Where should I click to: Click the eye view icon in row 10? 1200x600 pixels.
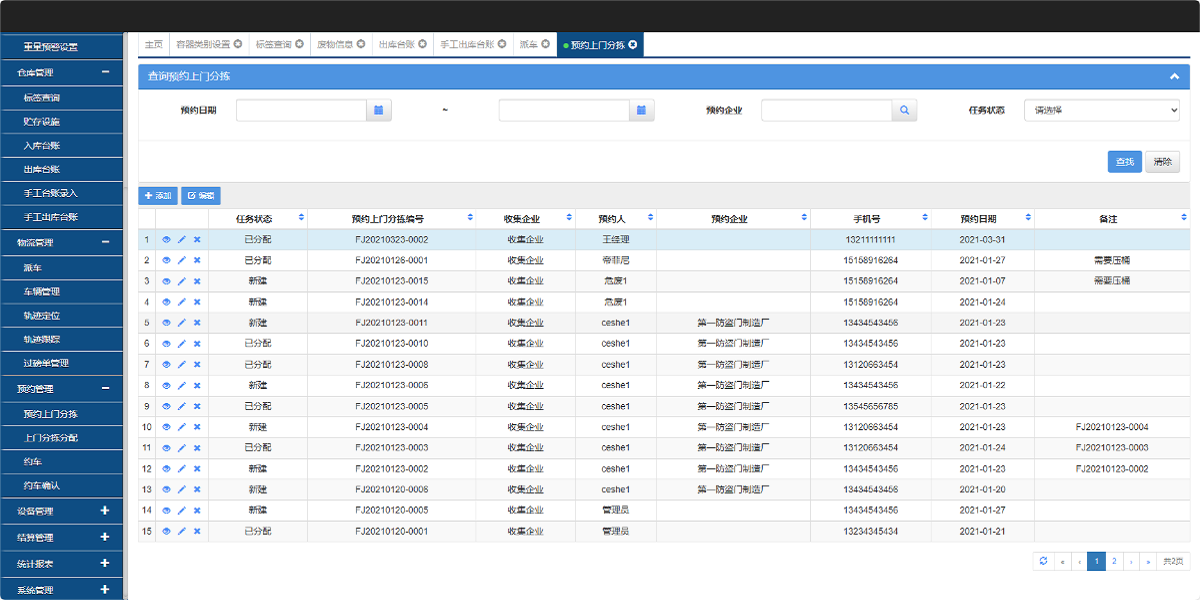(166, 427)
